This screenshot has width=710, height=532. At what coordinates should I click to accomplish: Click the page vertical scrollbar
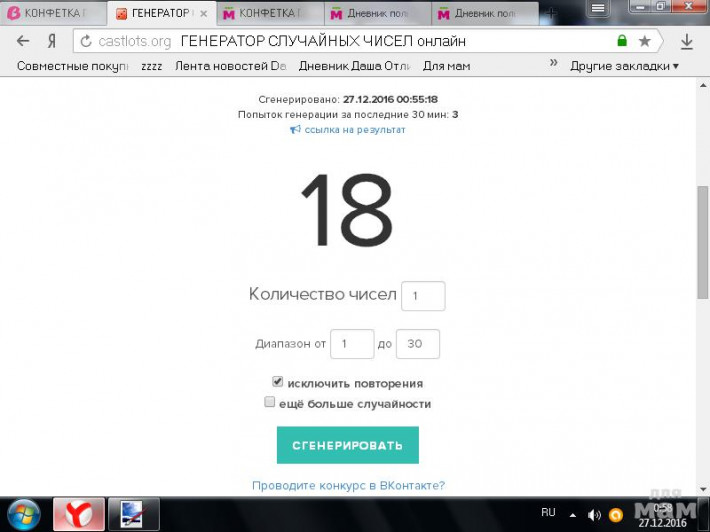tap(702, 240)
